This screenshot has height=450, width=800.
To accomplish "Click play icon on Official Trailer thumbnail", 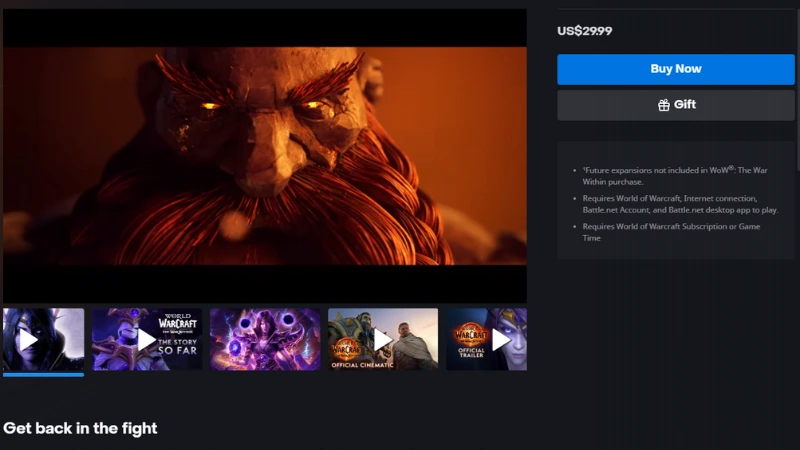I will pyautogui.click(x=501, y=339).
